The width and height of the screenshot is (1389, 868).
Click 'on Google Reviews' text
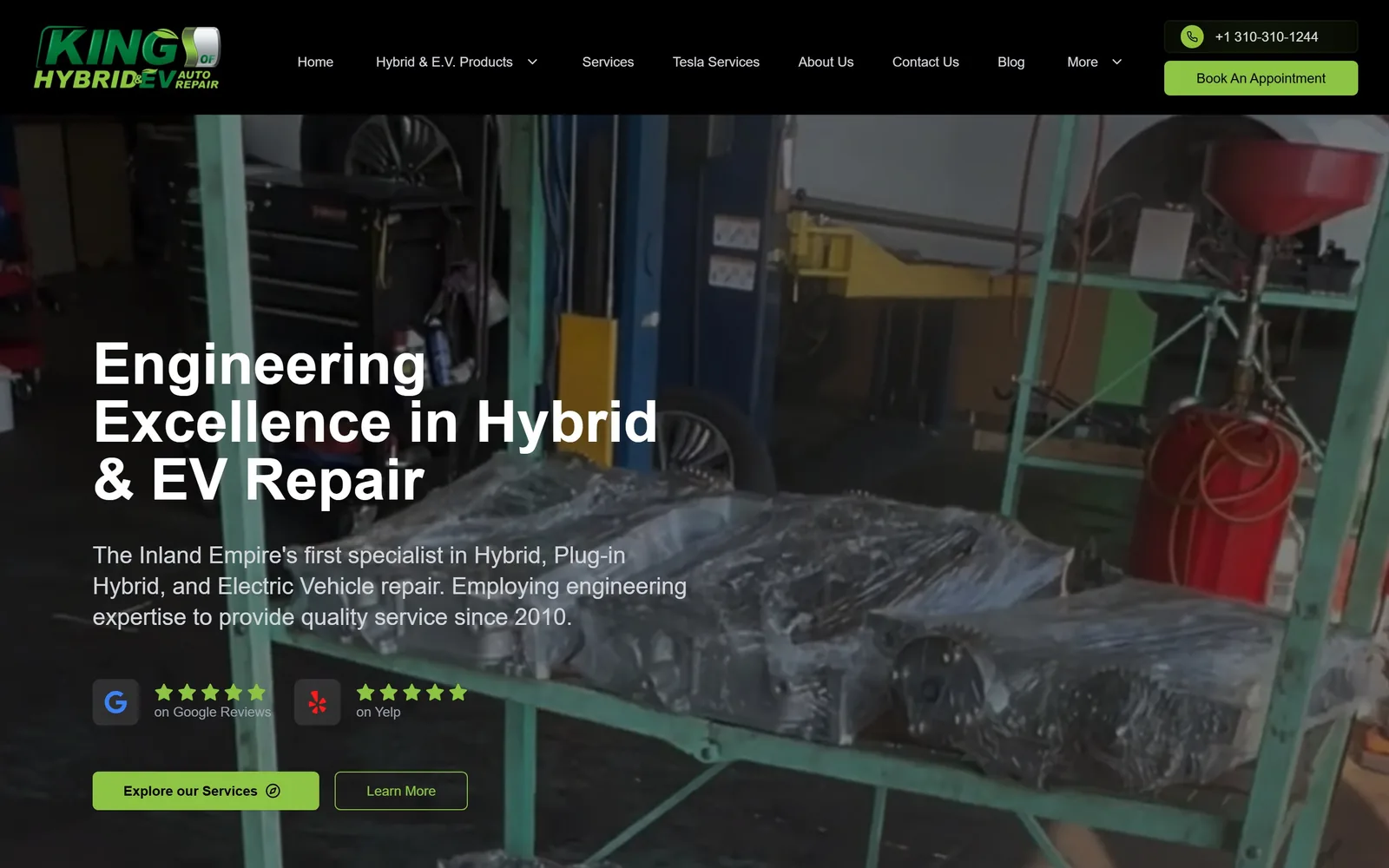(213, 712)
